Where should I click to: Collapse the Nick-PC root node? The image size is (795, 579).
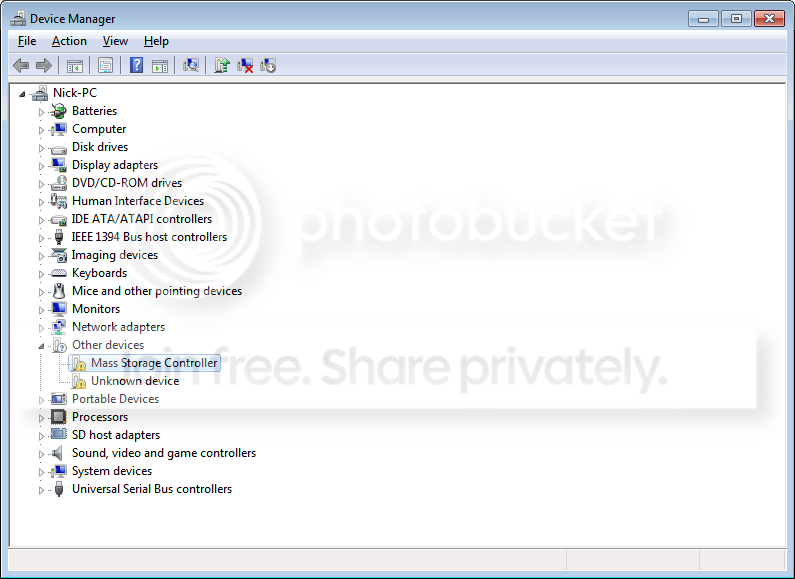point(22,94)
